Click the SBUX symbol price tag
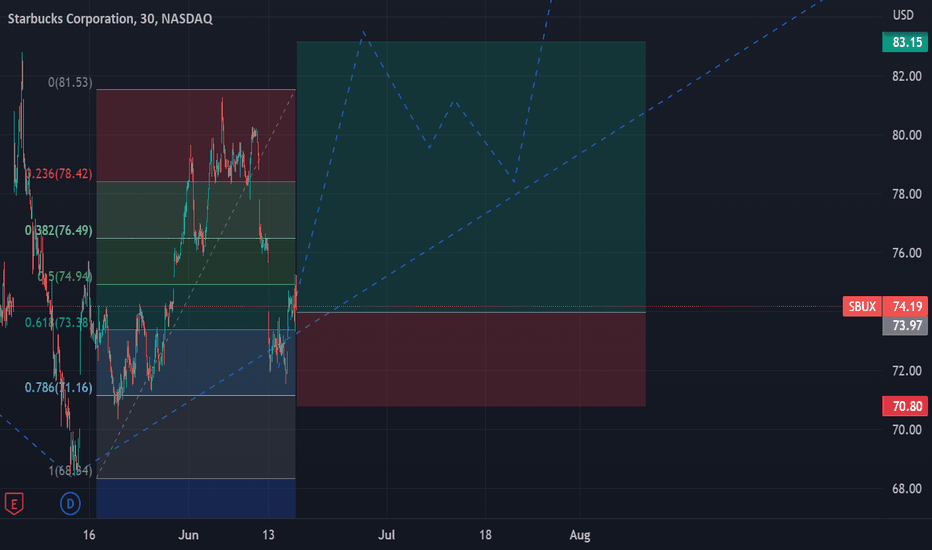The height and width of the screenshot is (550, 932). 862,306
